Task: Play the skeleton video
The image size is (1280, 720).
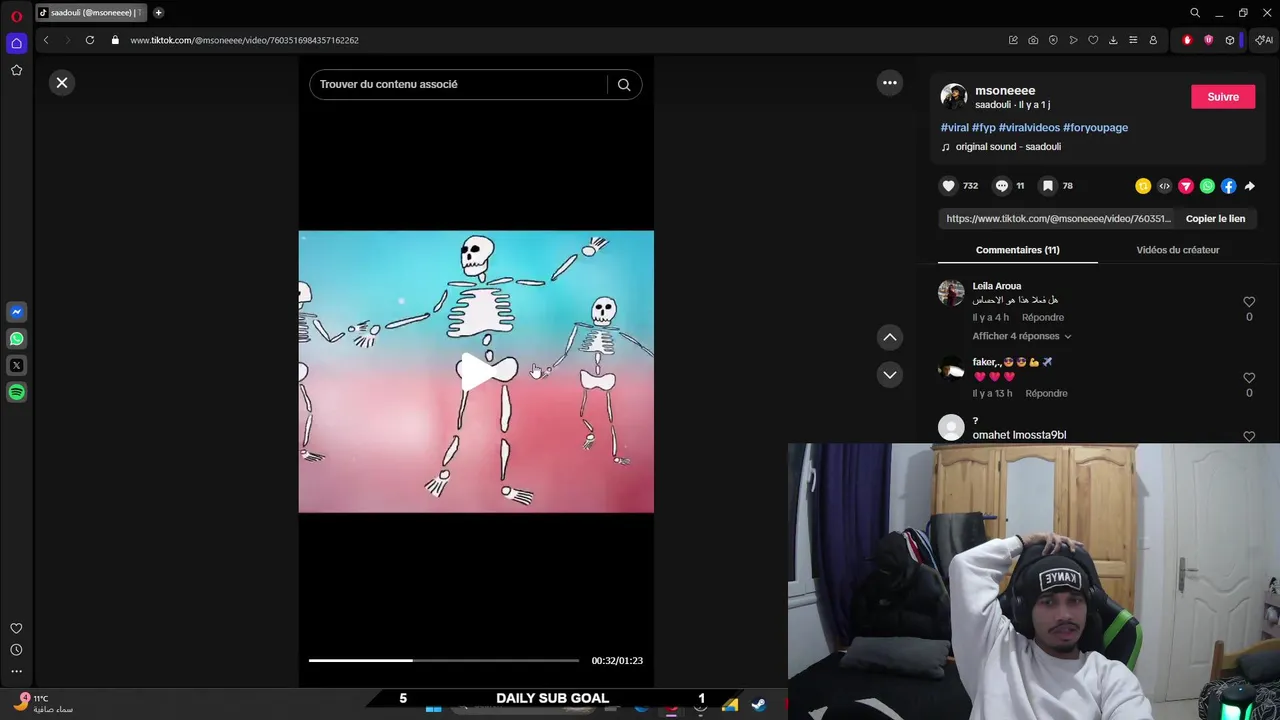Action: click(x=477, y=372)
